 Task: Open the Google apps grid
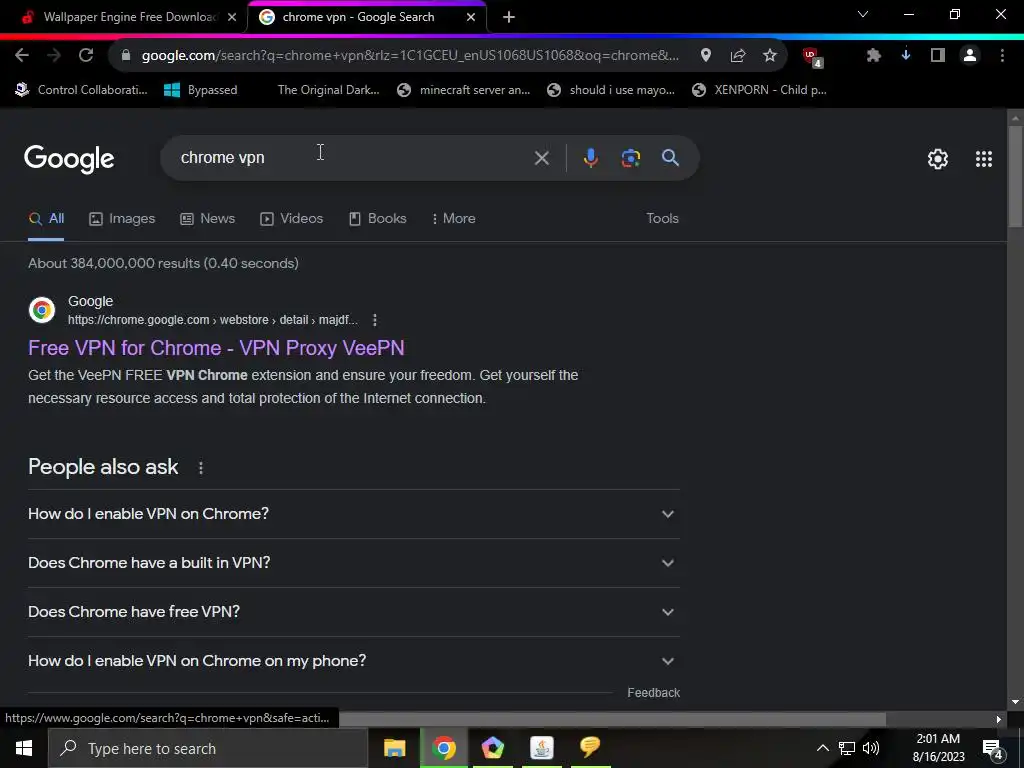click(984, 159)
